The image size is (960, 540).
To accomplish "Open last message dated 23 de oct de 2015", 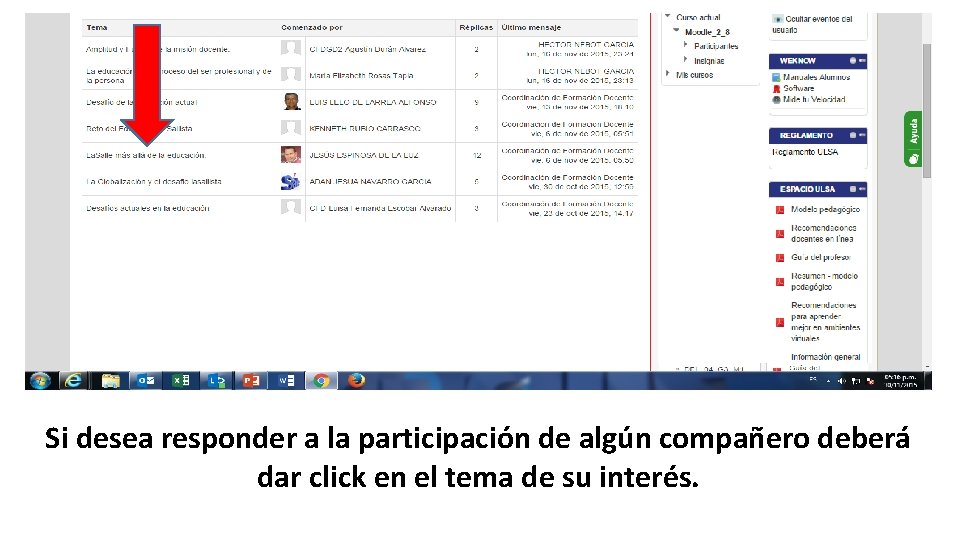I will 581,214.
